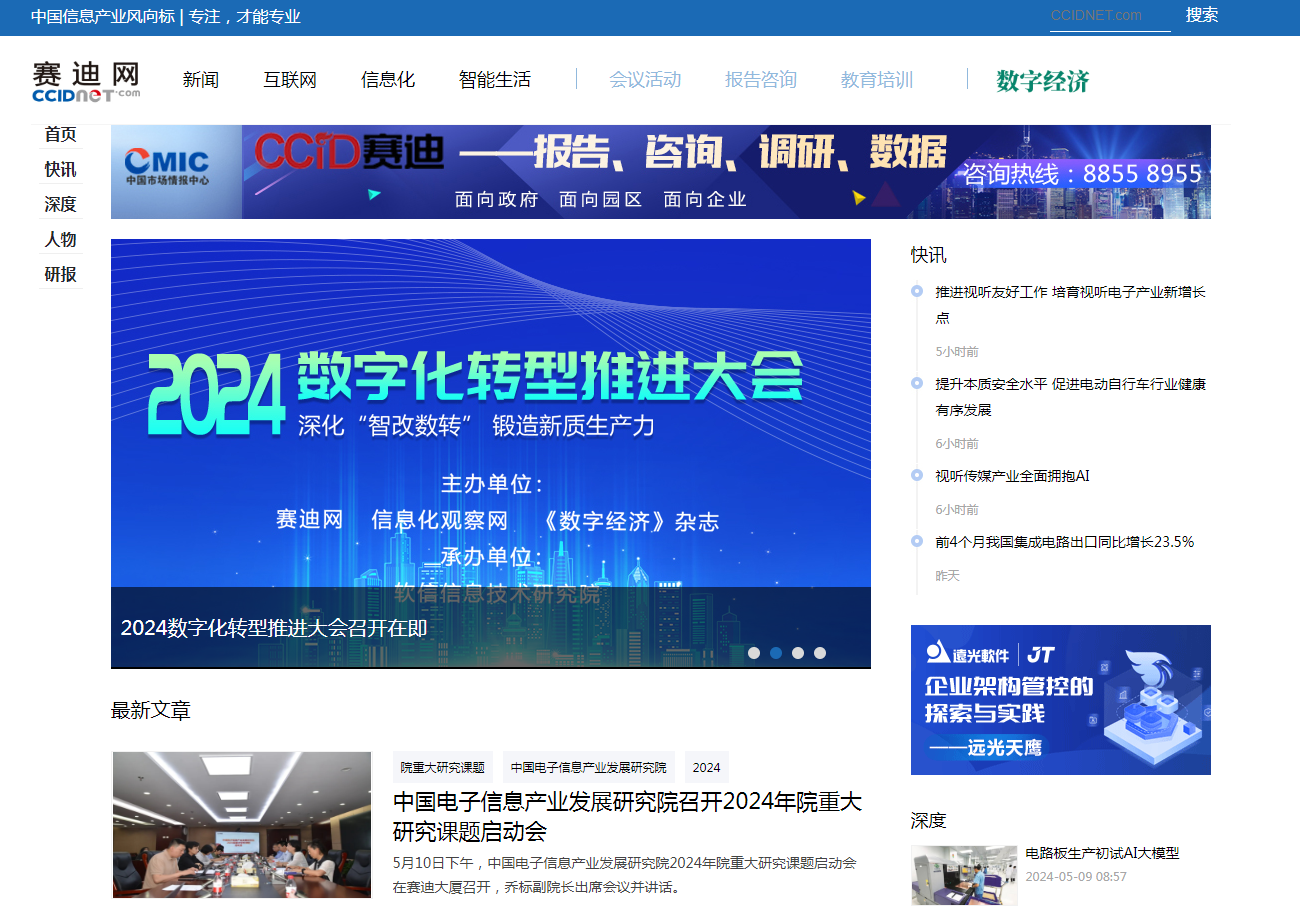The width and height of the screenshot is (1300, 908).
Task: Click the search input field
Action: coord(1110,16)
